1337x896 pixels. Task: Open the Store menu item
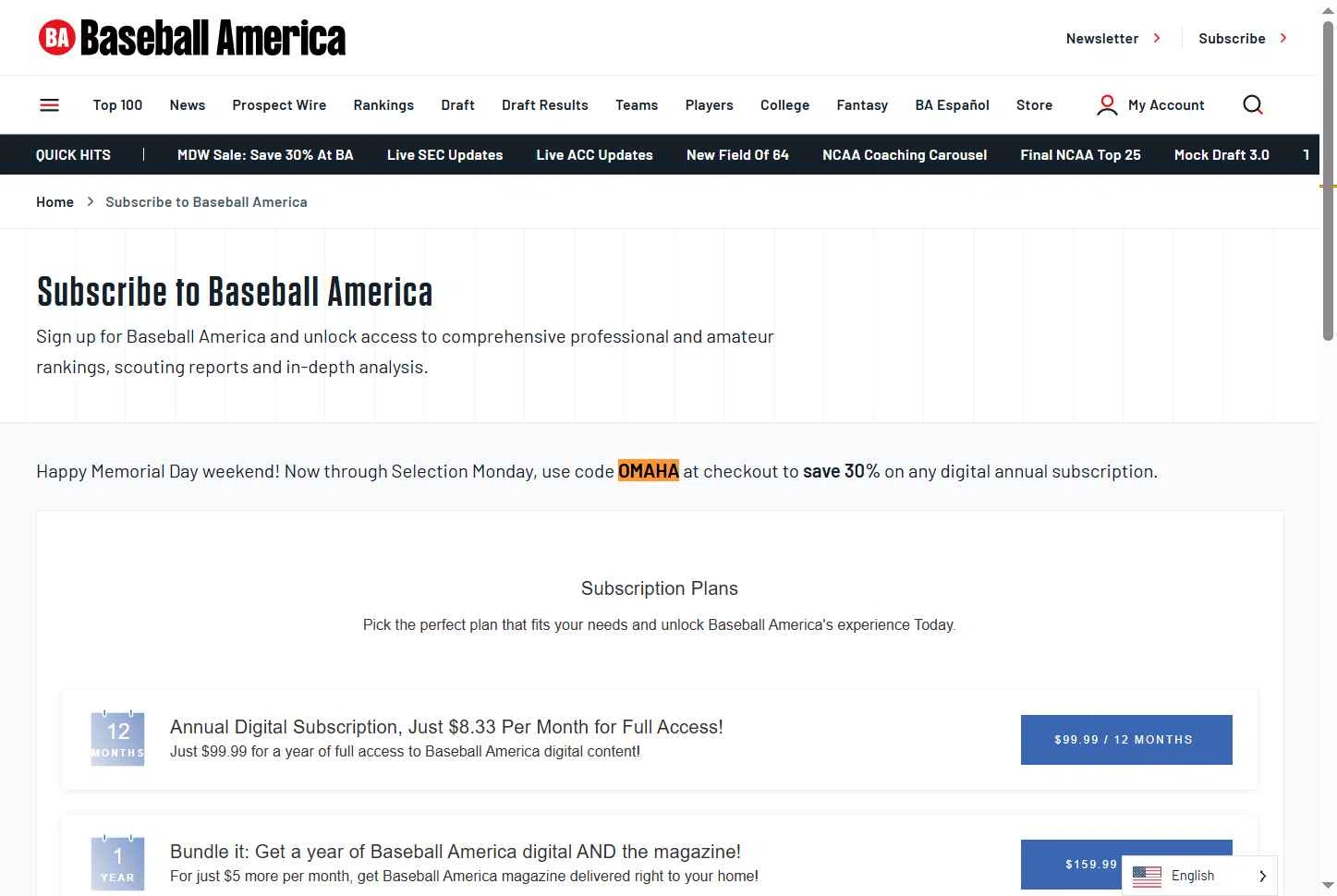point(1034,105)
